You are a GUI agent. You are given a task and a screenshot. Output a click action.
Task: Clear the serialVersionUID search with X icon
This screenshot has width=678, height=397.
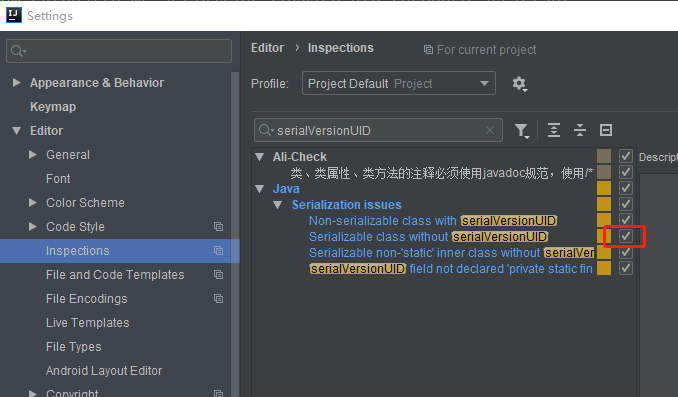[489, 130]
